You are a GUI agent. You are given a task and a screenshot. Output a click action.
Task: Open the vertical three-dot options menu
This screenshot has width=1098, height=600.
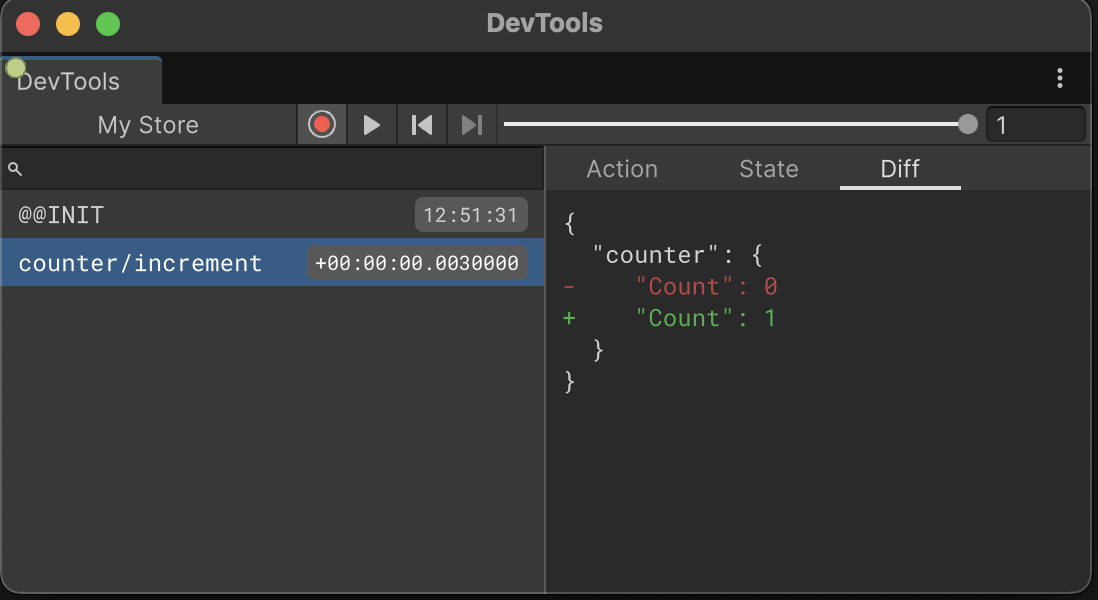tap(1060, 77)
